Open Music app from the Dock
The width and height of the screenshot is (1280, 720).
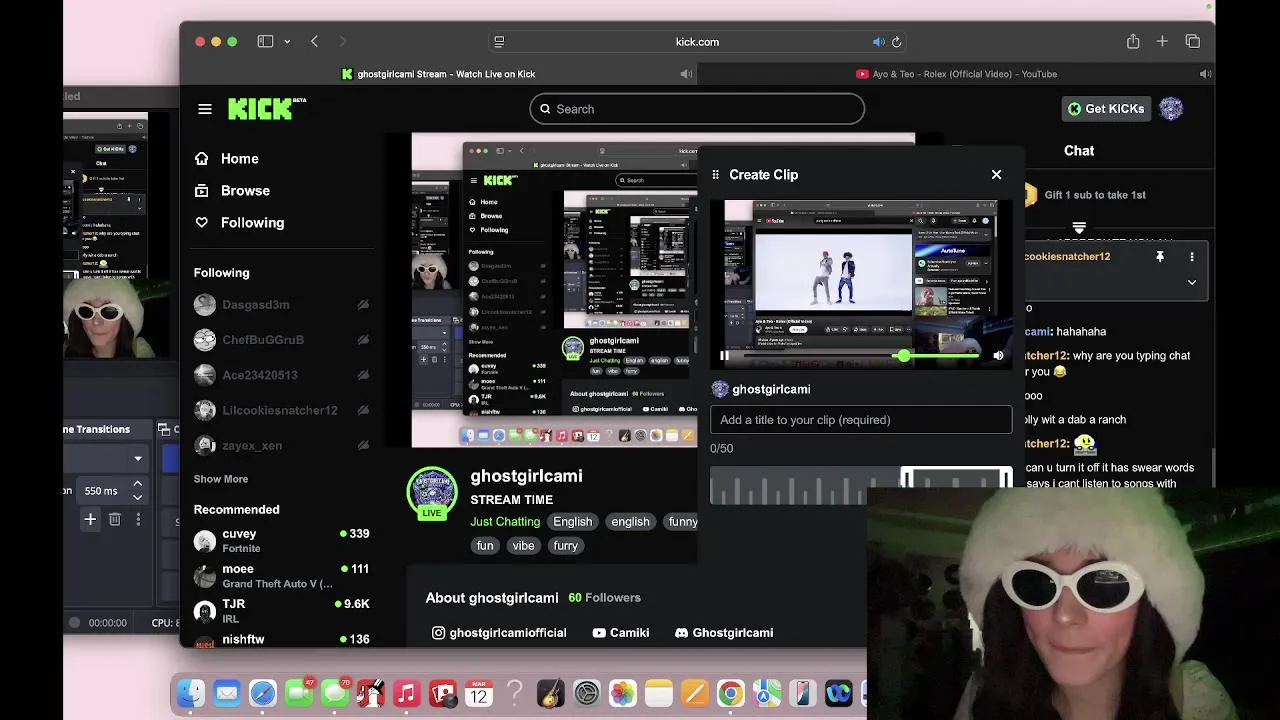tap(406, 693)
